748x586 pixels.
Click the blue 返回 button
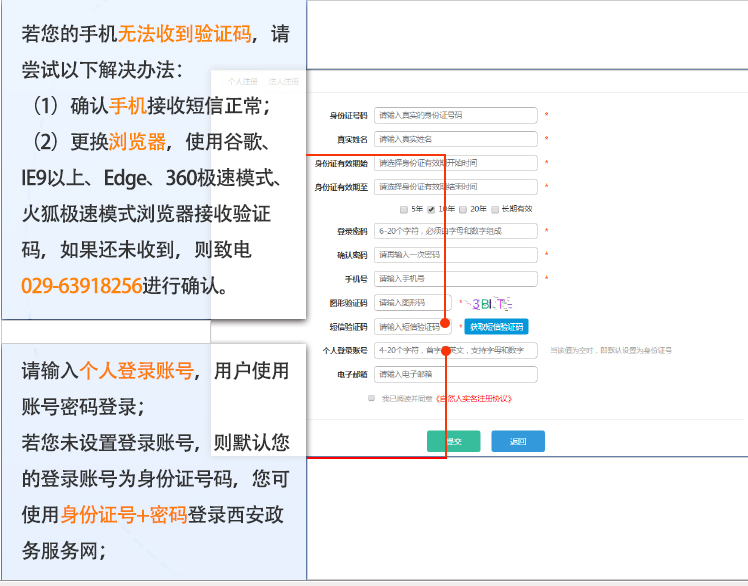517,441
